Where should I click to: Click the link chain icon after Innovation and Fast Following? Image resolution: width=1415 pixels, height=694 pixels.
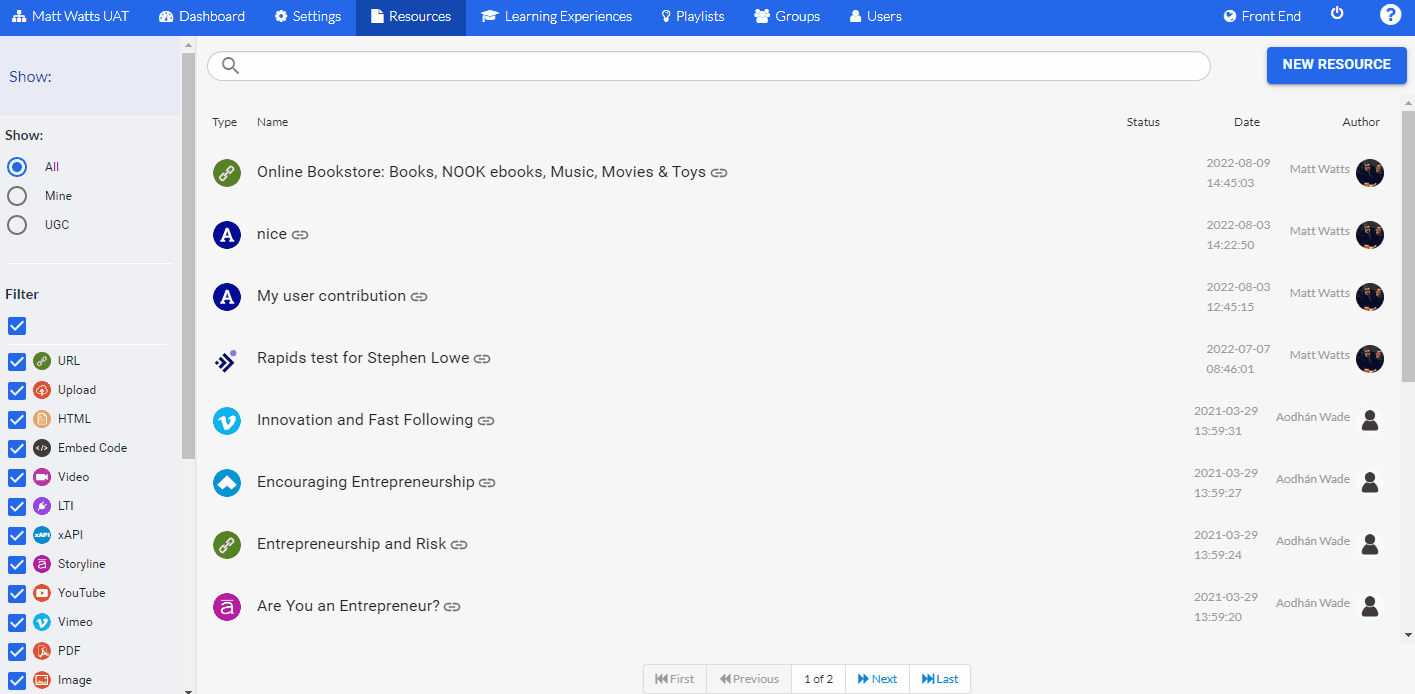486,421
